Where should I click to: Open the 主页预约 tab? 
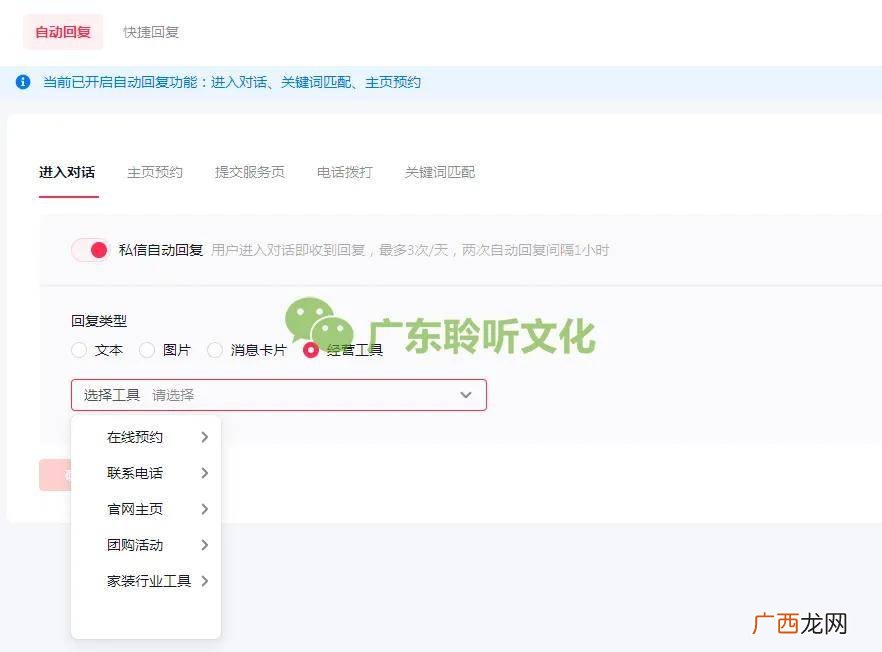pyautogui.click(x=155, y=172)
